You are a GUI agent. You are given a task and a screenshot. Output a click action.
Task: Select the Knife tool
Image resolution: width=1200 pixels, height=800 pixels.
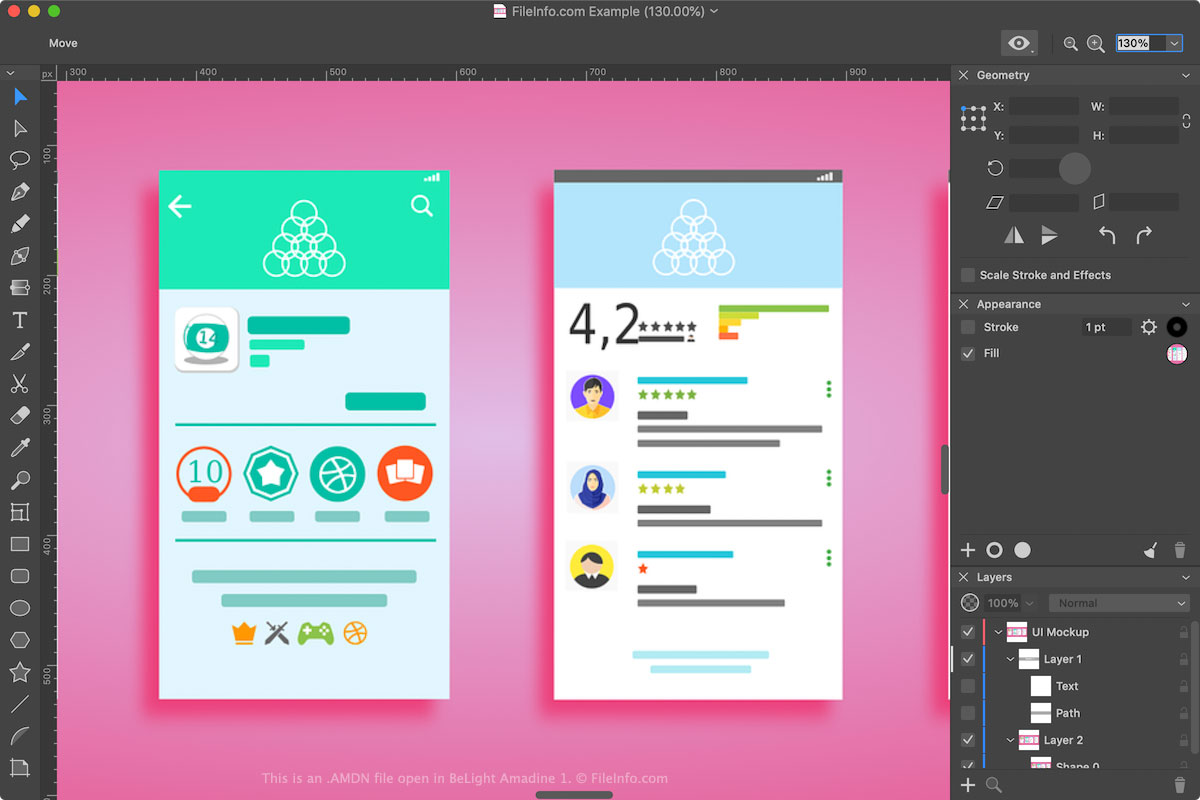click(20, 352)
